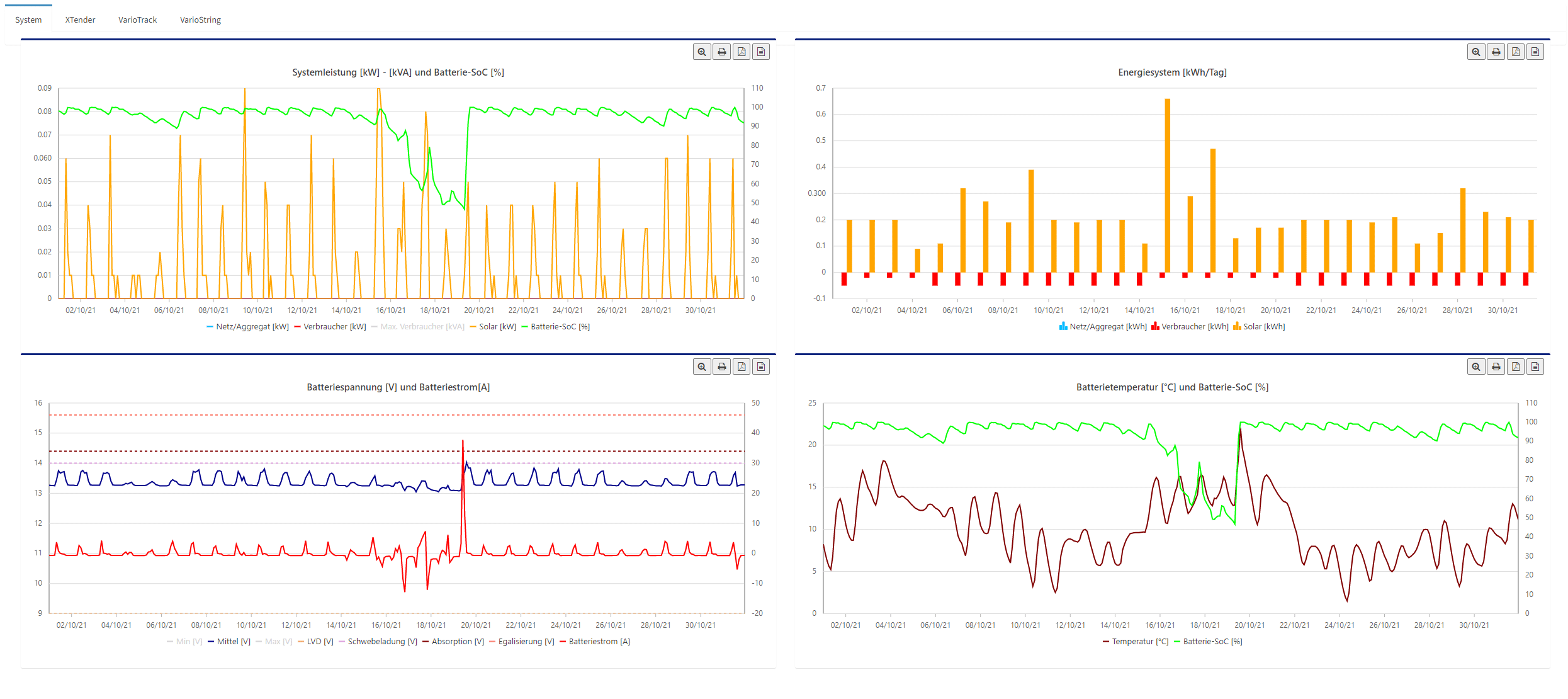
Task: Hide Verbraucher [kWh] bars via legend
Action: pyautogui.click(x=1194, y=327)
